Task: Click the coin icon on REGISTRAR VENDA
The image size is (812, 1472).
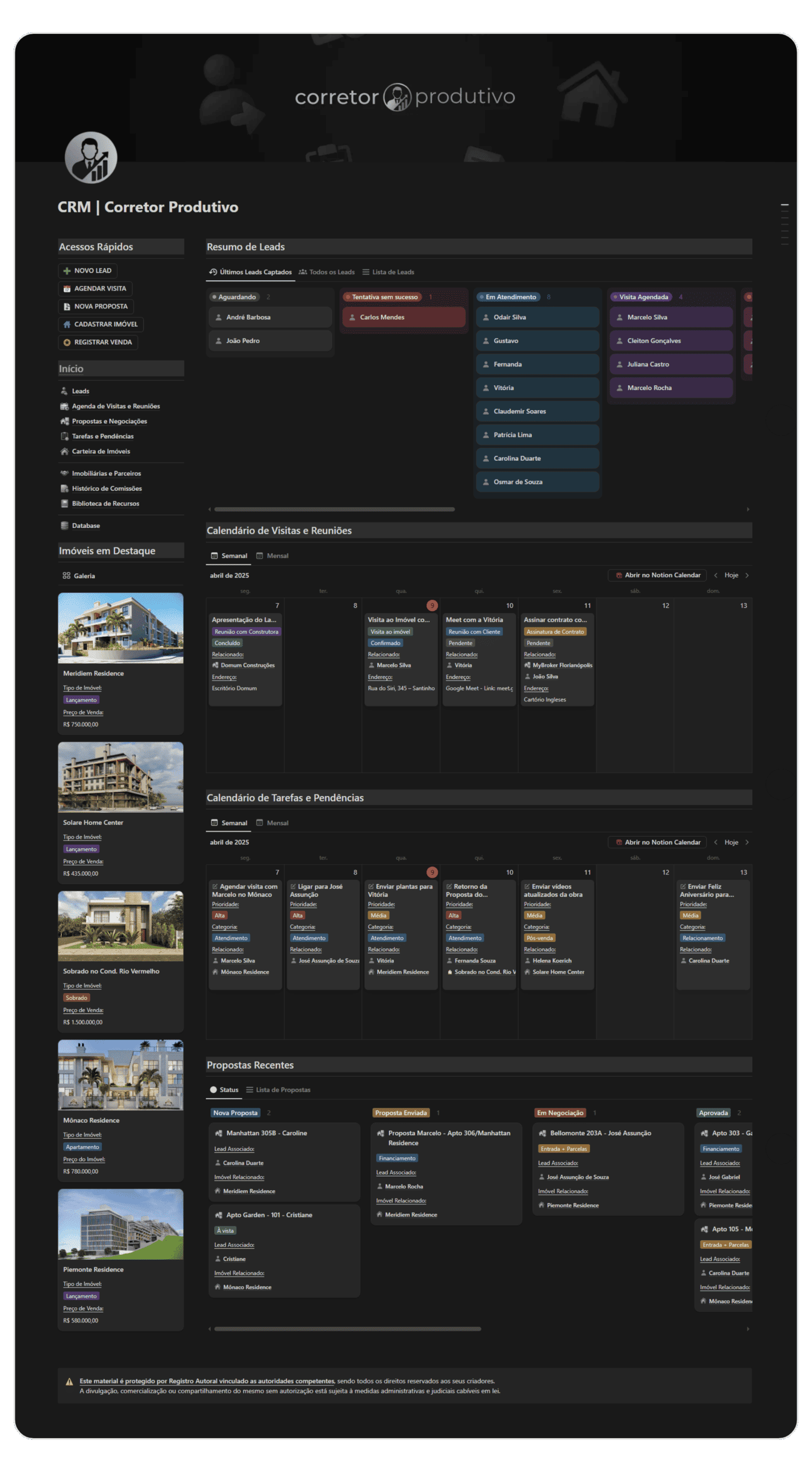Action: 67,342
